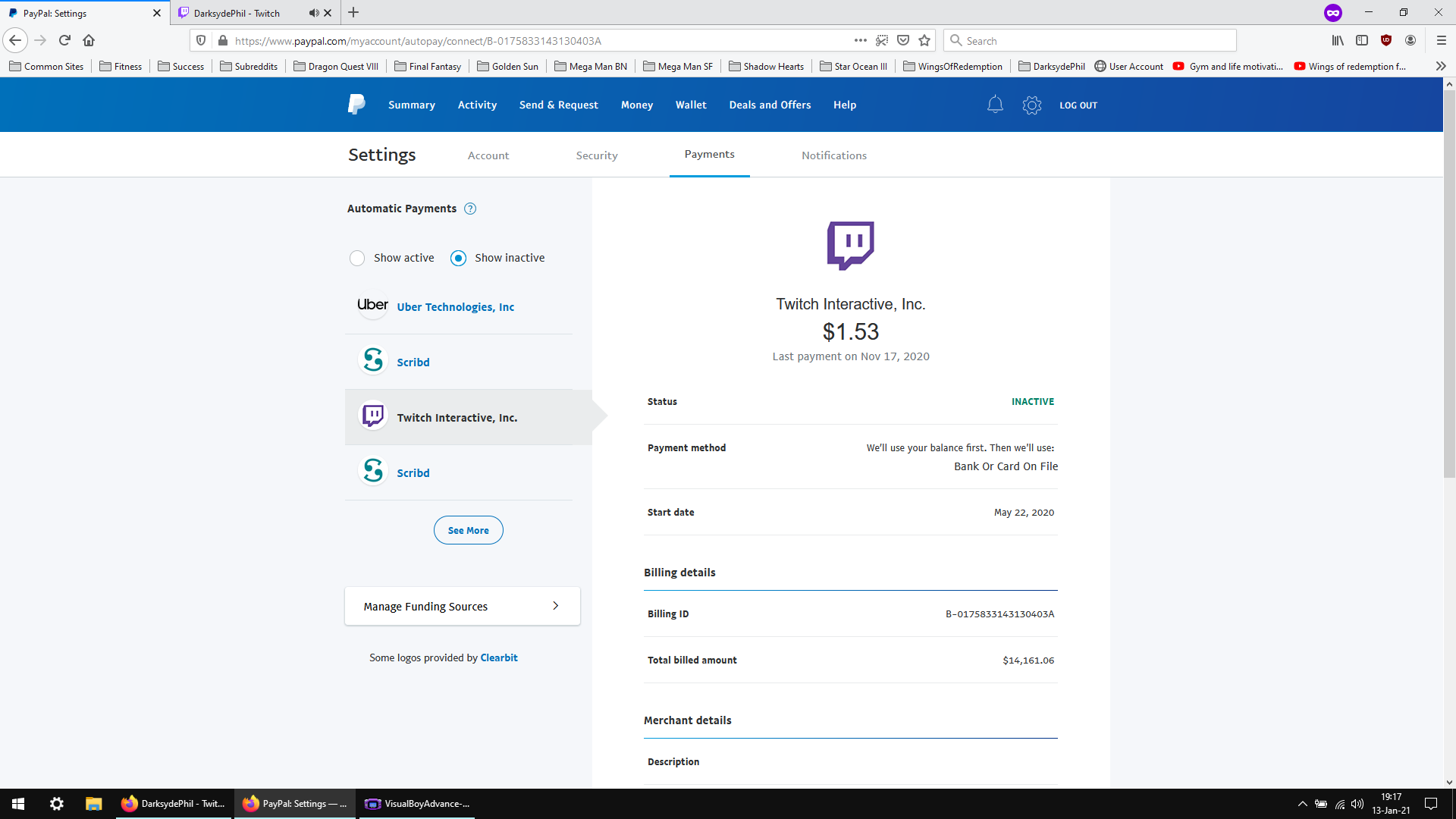The height and width of the screenshot is (819, 1456).
Task: Open the Summary menu item
Action: 412,105
